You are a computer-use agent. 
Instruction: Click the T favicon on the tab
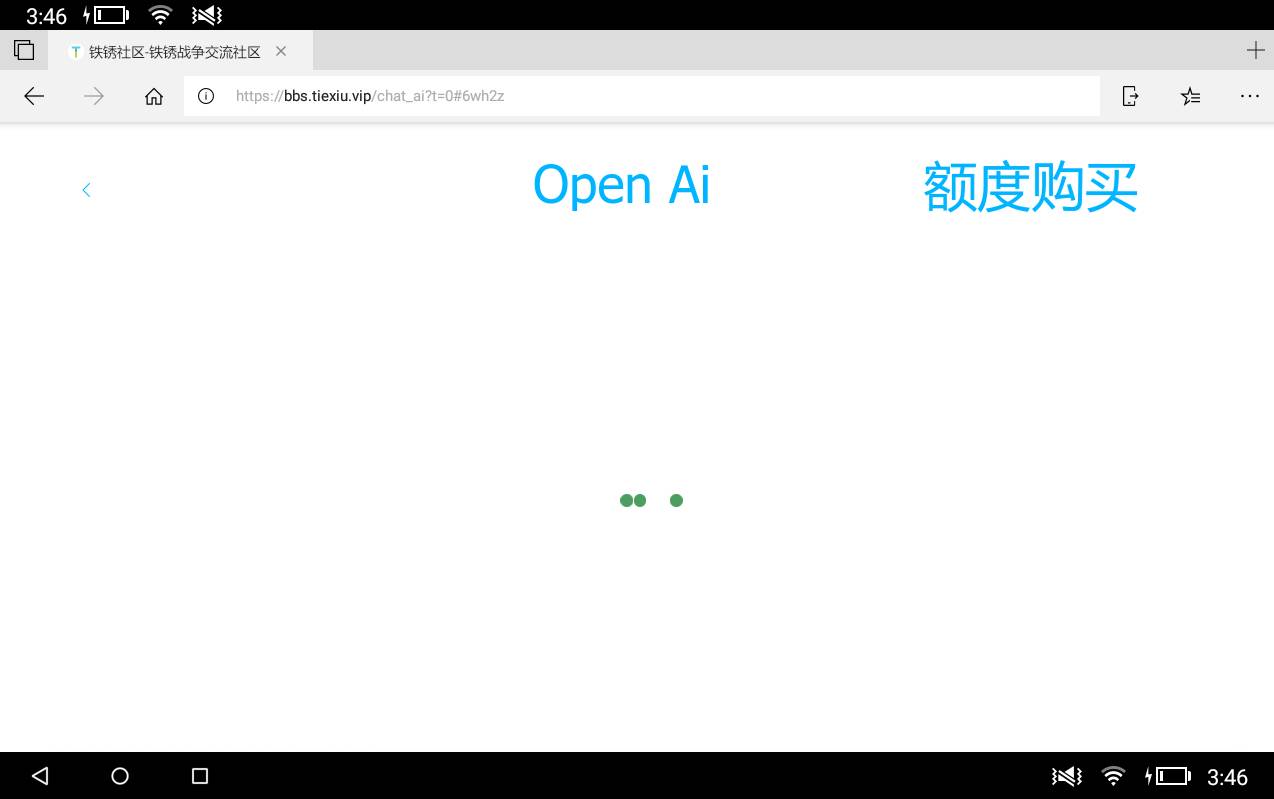pos(75,52)
